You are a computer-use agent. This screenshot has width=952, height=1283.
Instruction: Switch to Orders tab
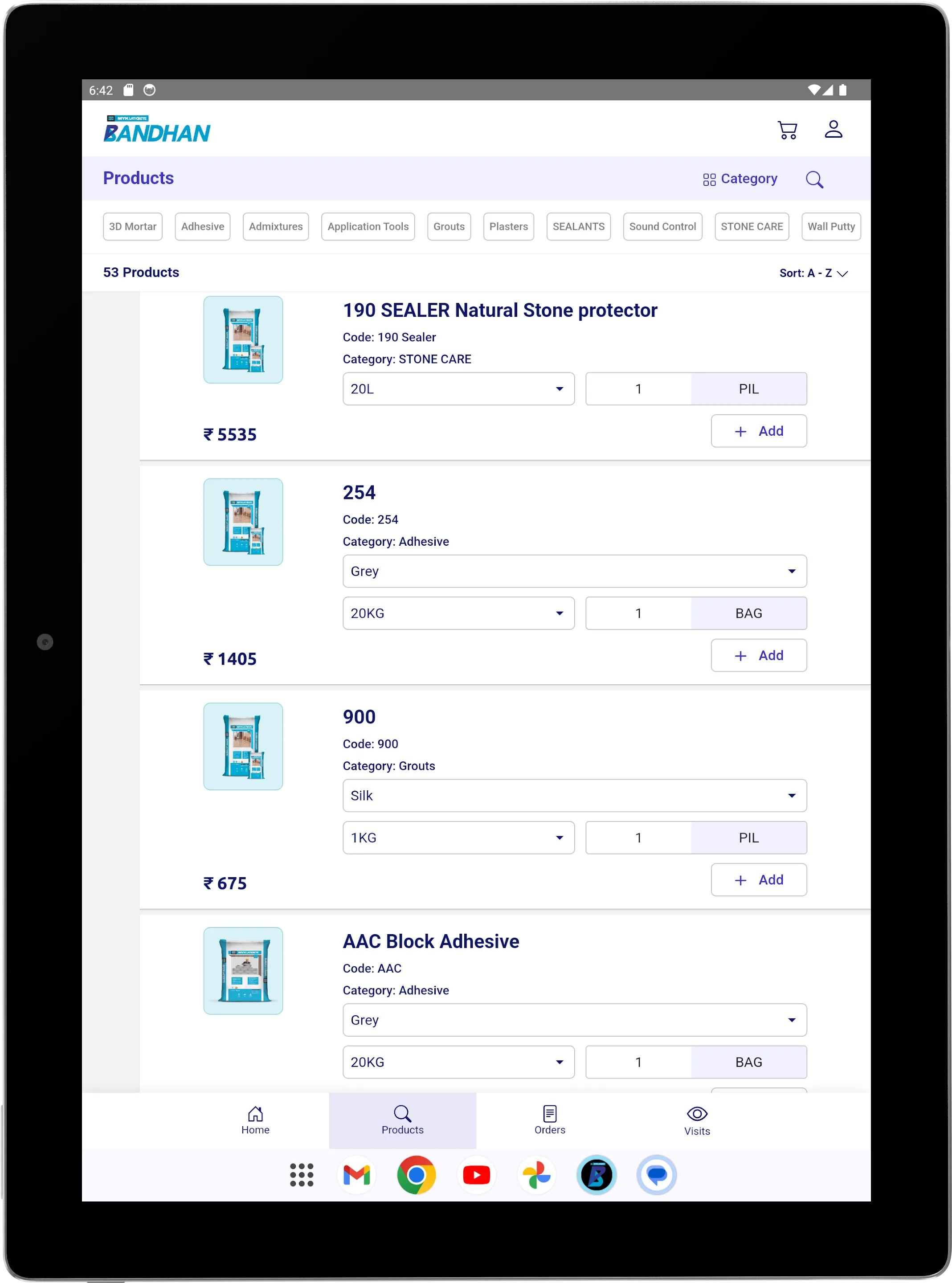tap(549, 1120)
